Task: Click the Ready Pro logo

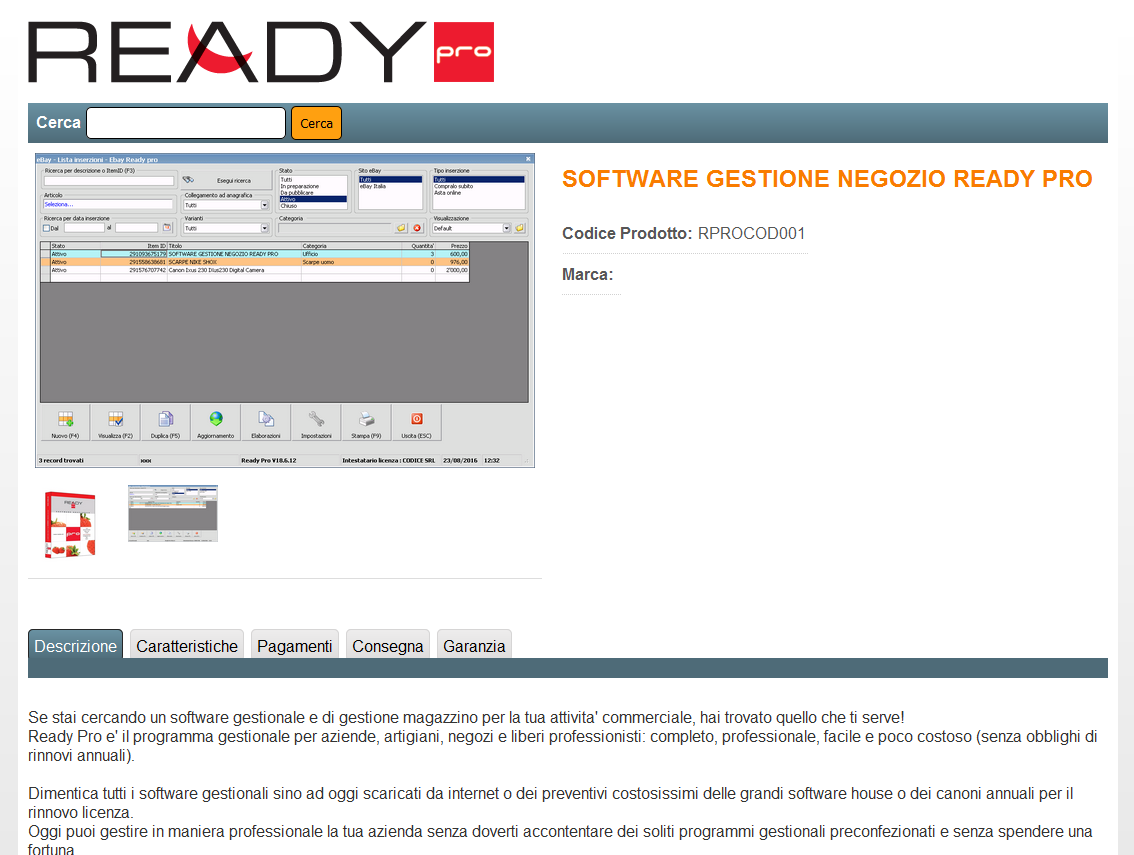Action: pyautogui.click(x=261, y=52)
